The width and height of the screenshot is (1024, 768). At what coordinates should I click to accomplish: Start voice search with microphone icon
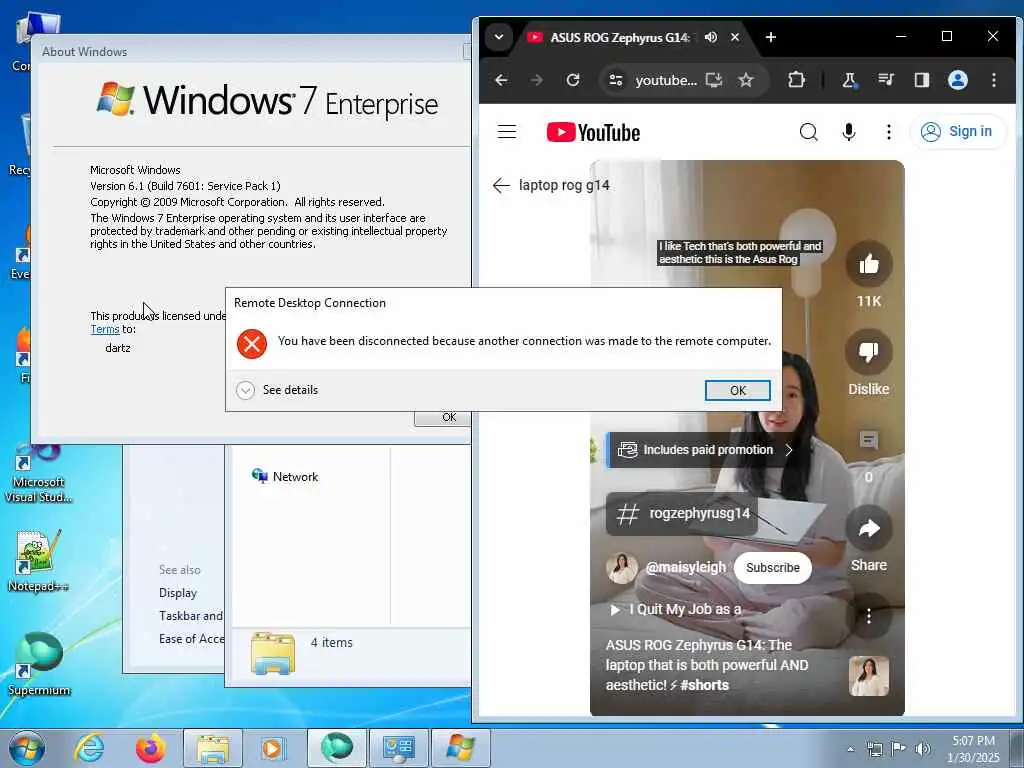848,132
